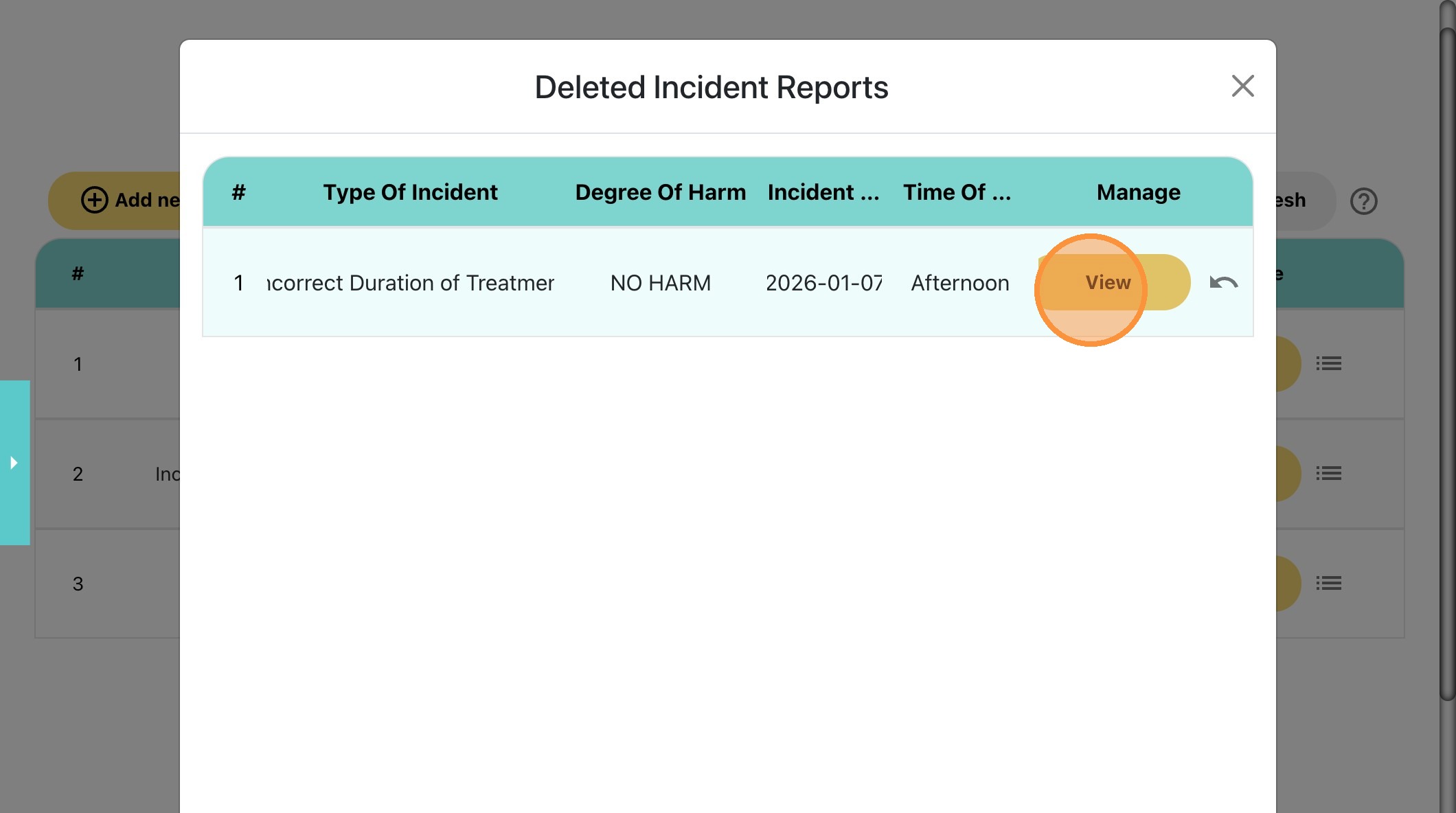The width and height of the screenshot is (1456, 813).
Task: Open the help question mark icon
Action: click(x=1363, y=201)
